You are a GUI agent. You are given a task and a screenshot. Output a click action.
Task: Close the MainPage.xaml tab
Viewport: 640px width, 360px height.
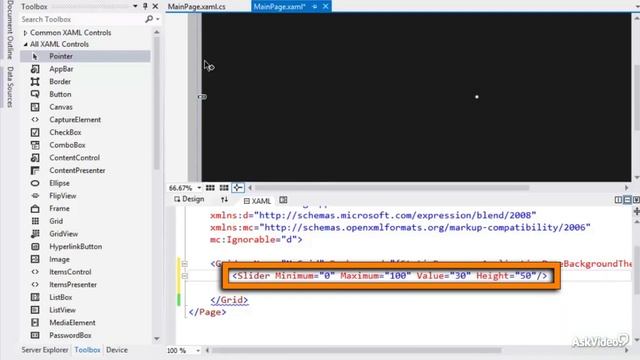point(325,7)
